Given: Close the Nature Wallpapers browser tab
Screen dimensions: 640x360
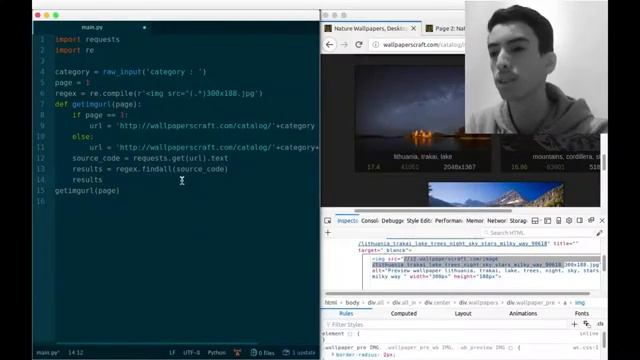Looking at the screenshot, I should coord(413,29).
